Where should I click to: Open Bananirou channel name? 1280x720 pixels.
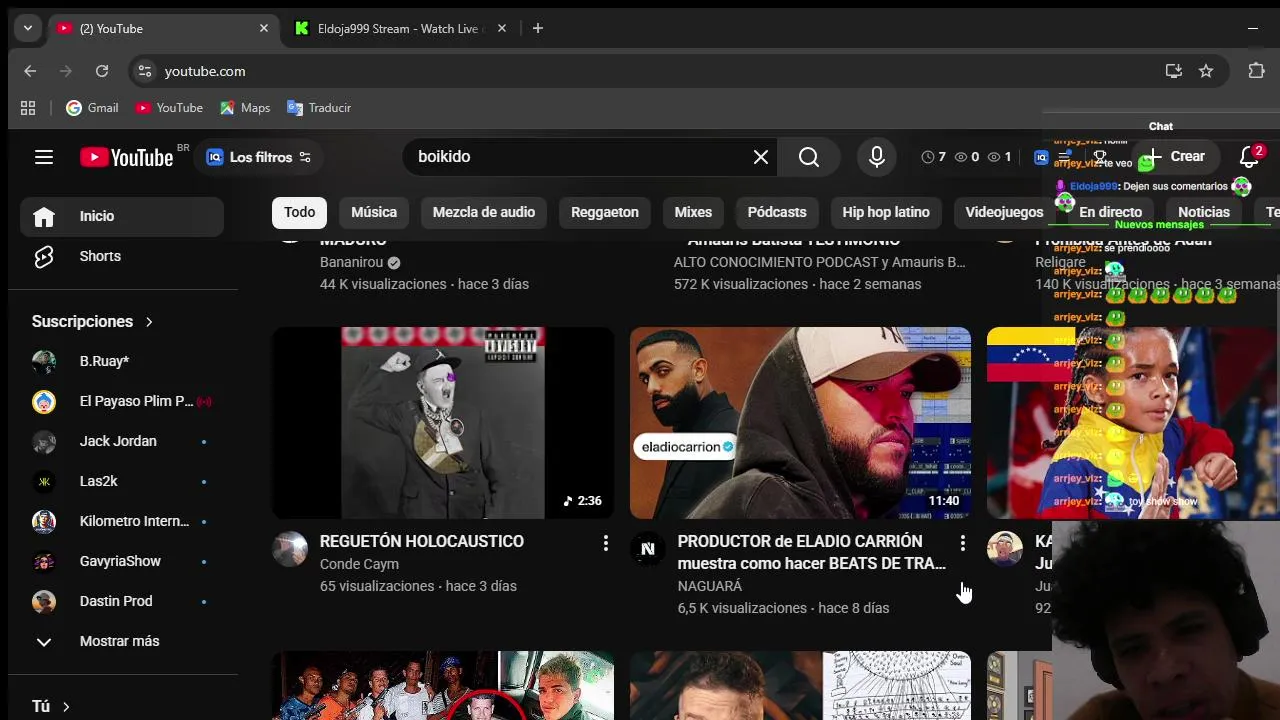351,262
